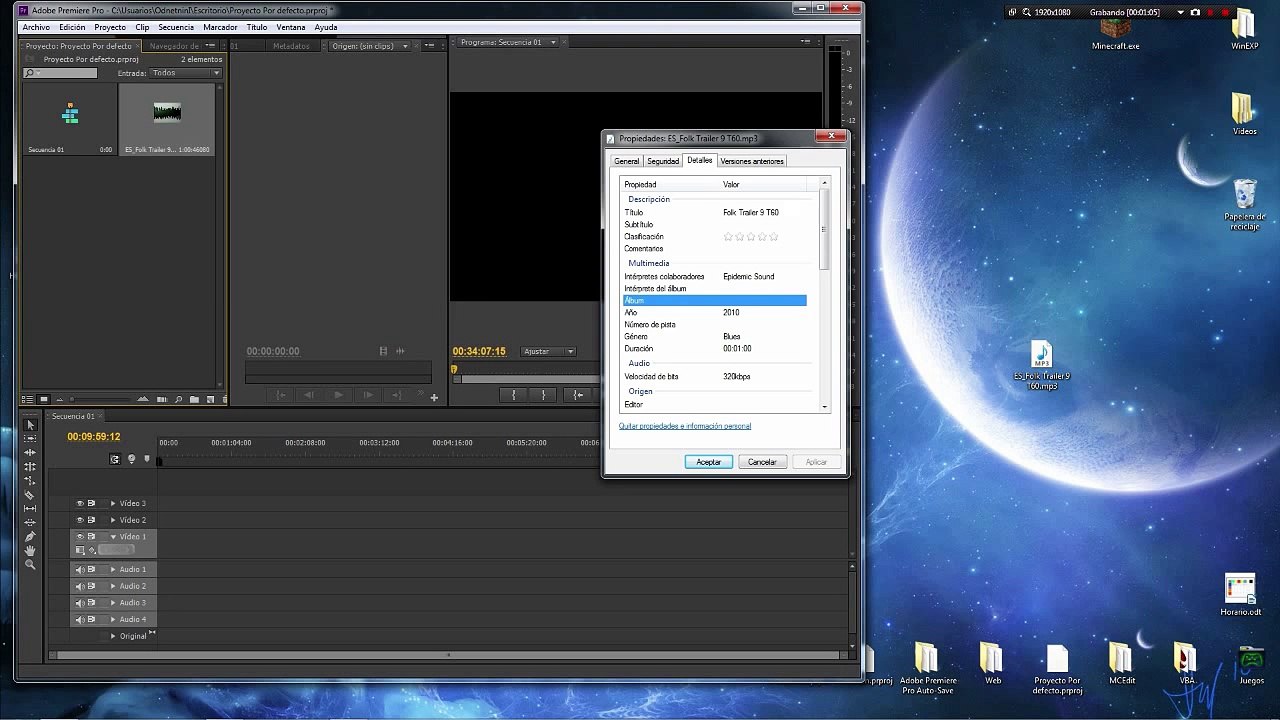Mute Audio 3 track speaker toggle
This screenshot has height=720, width=1280.
pyautogui.click(x=80, y=602)
